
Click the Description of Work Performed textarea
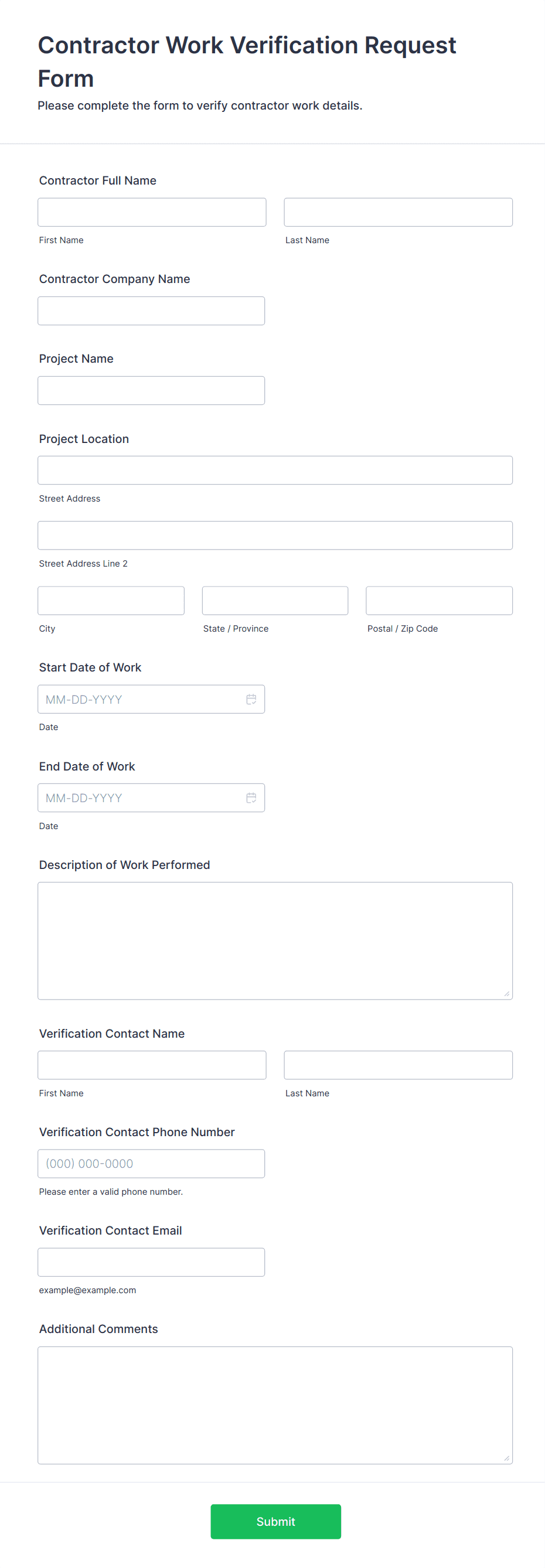coord(275,941)
